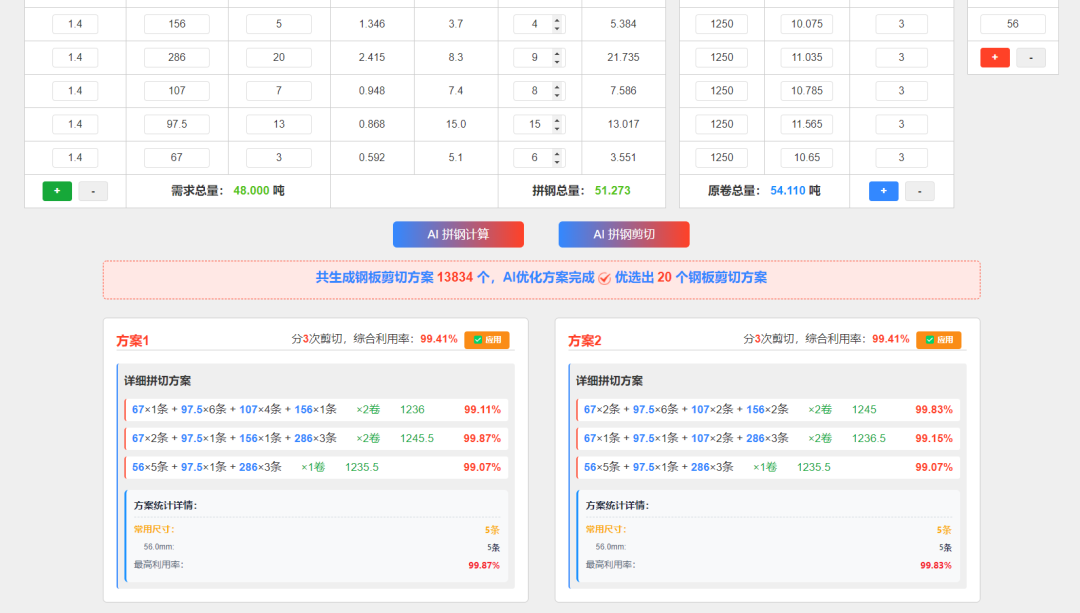This screenshot has height=613, width=1080.
Task: Click the blue plus add-coil button
Action: click(x=884, y=191)
